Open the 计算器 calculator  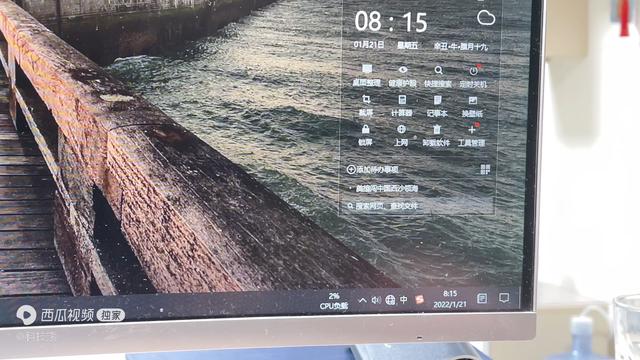(402, 106)
